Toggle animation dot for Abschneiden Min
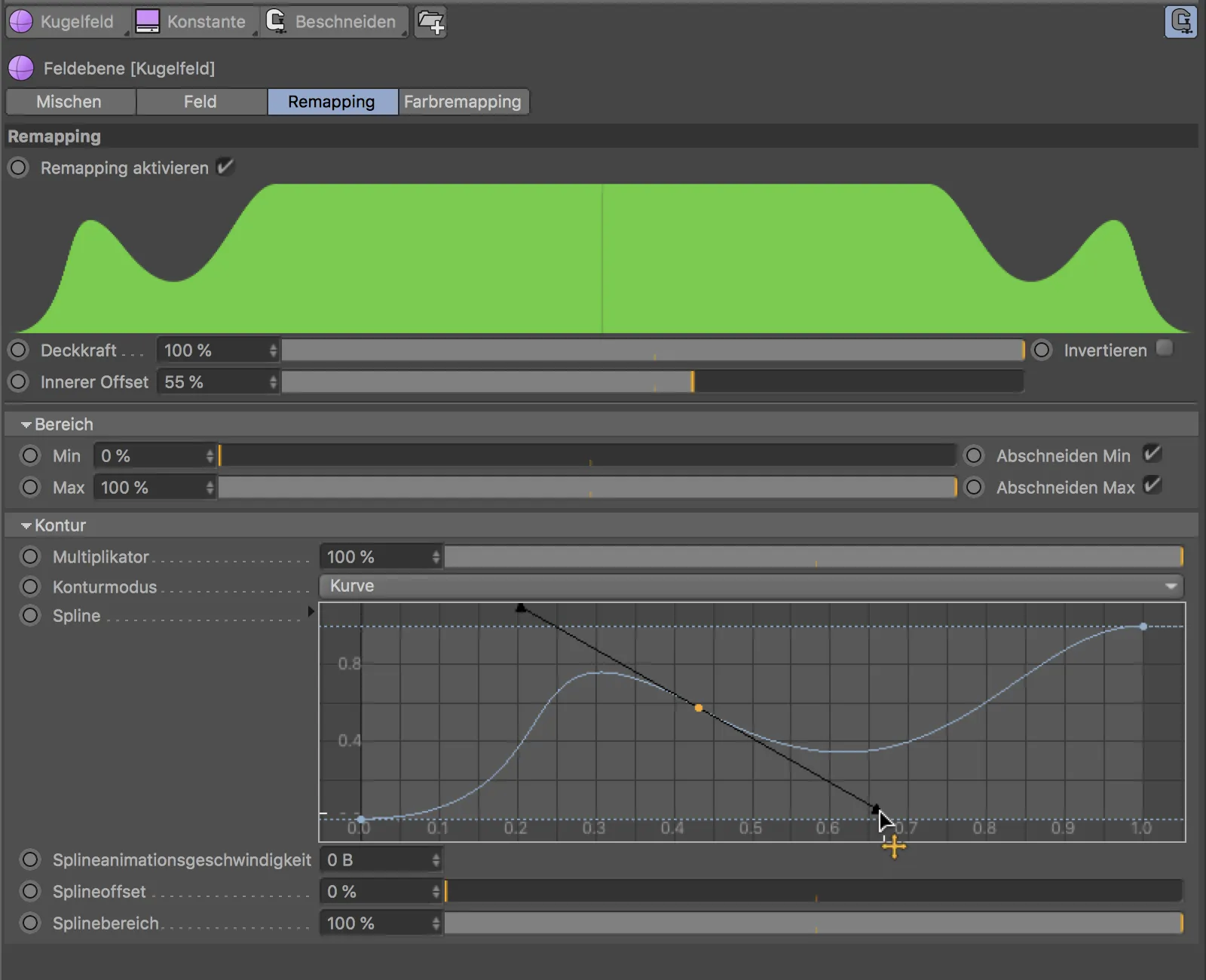This screenshot has height=980, width=1206. [x=974, y=455]
